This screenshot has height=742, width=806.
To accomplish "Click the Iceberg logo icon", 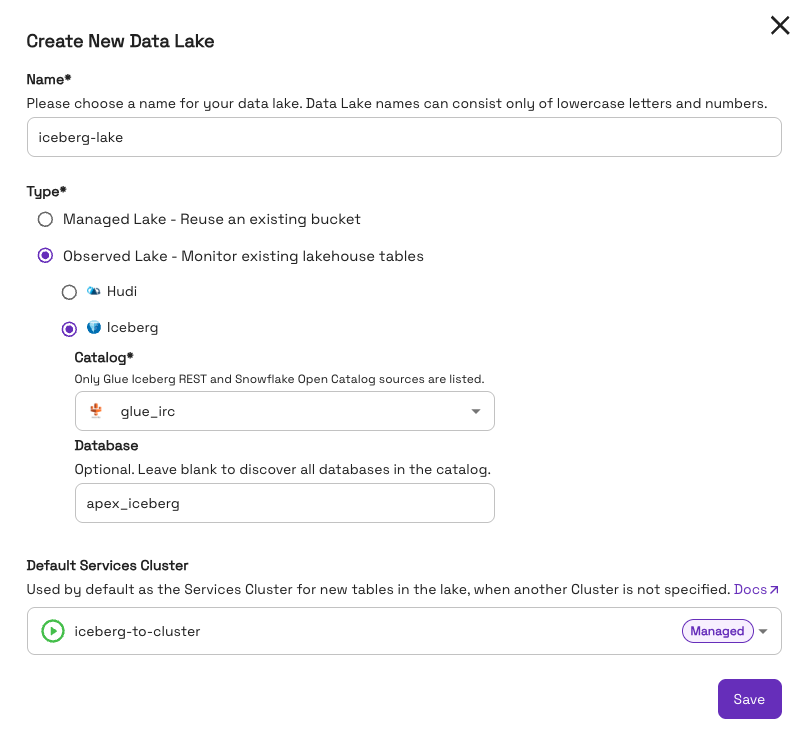I will pos(94,327).
